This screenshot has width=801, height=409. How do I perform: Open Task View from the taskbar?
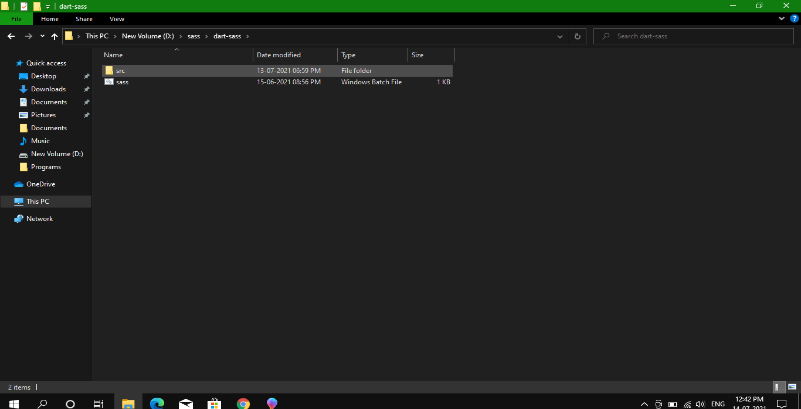99,403
